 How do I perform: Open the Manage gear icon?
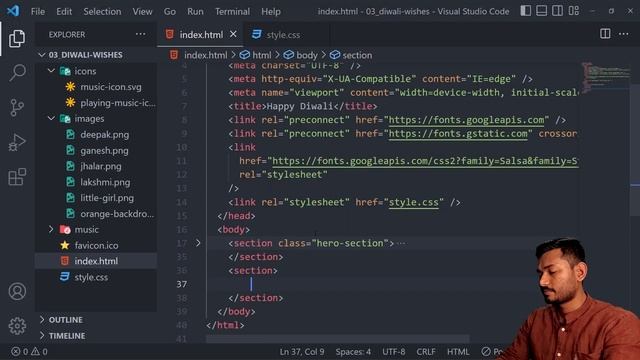pyautogui.click(x=17, y=326)
